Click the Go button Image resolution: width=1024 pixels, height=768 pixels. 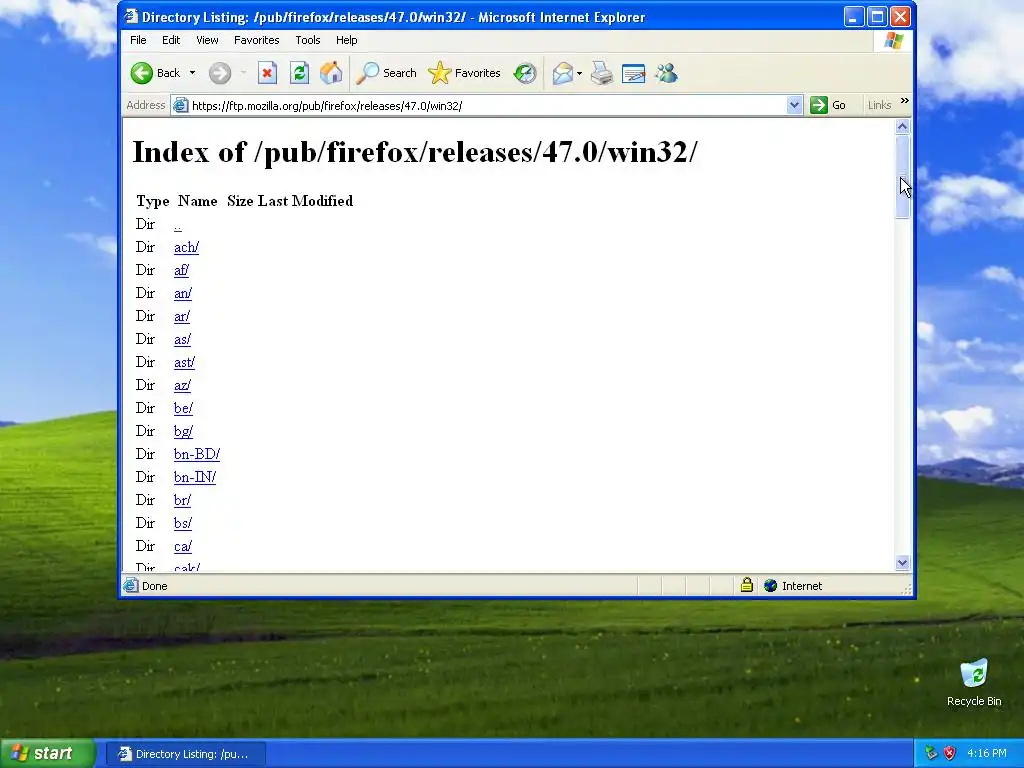click(x=828, y=105)
